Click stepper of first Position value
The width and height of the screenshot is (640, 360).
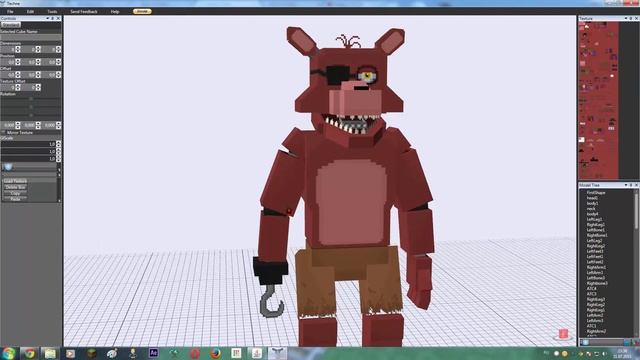pos(18,62)
